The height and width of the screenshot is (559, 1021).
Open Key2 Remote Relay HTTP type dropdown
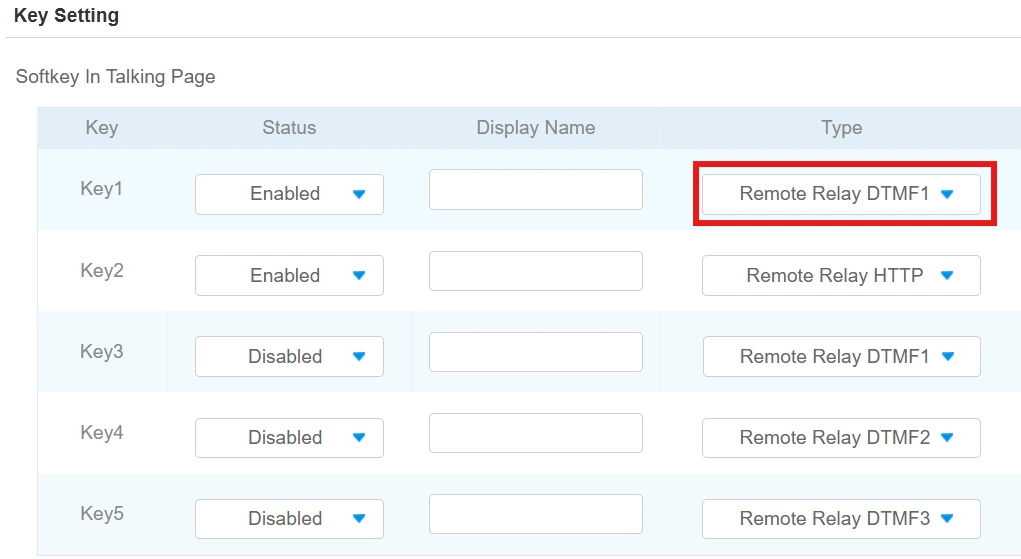pos(841,275)
